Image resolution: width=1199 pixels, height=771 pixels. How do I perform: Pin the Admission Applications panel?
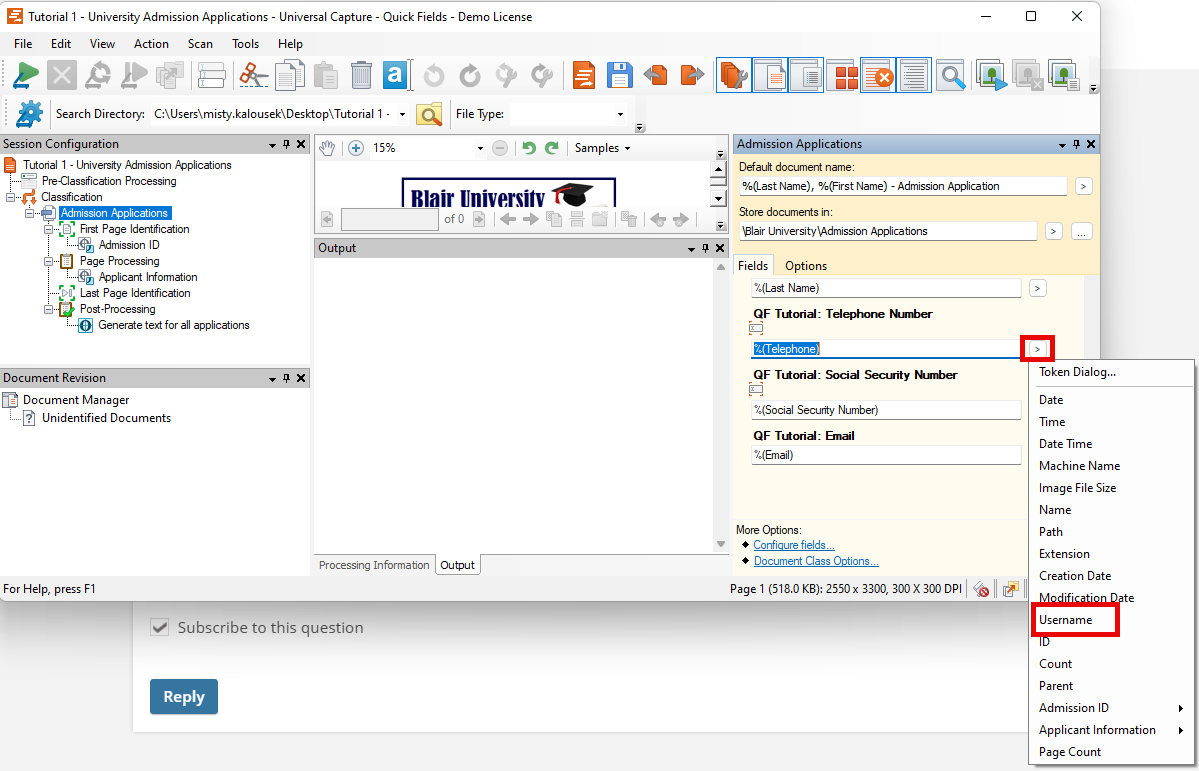click(x=1077, y=144)
